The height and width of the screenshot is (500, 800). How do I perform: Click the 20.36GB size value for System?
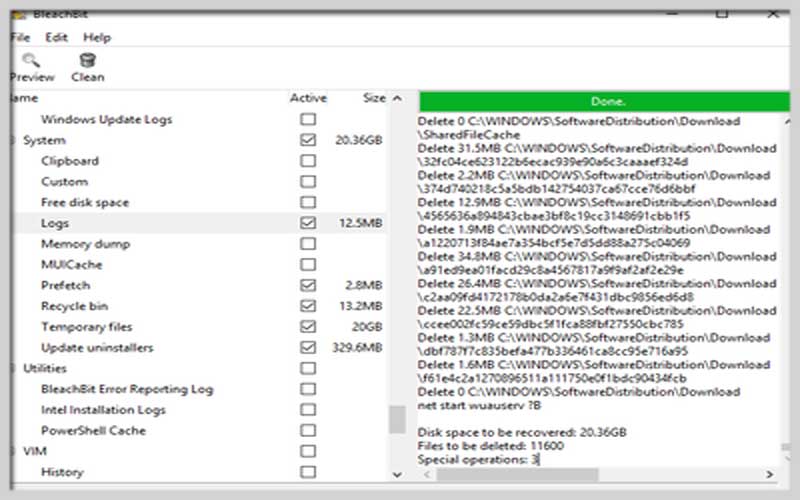[359, 140]
